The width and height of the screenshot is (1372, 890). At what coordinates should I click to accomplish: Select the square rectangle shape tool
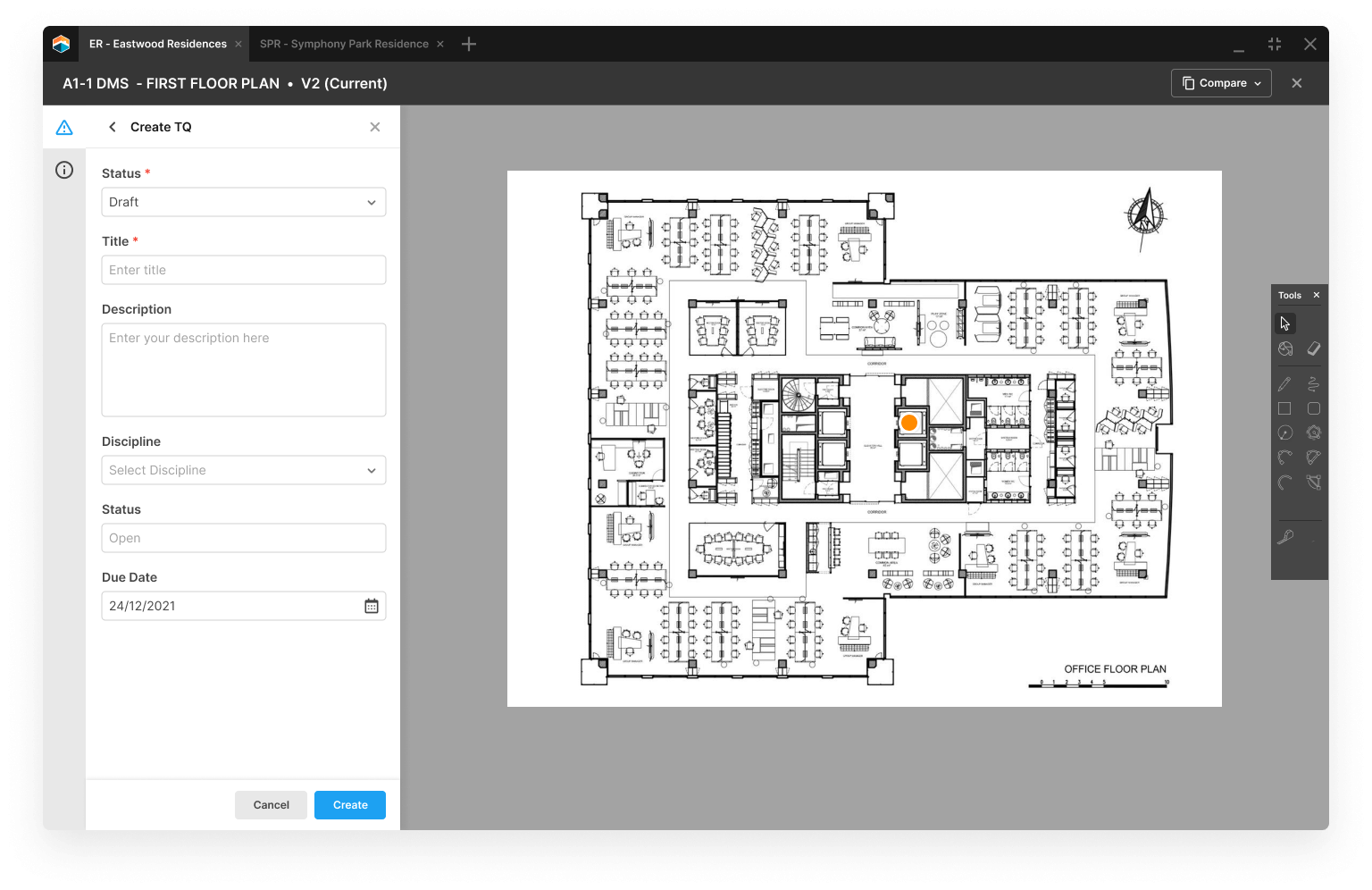[x=1284, y=408]
